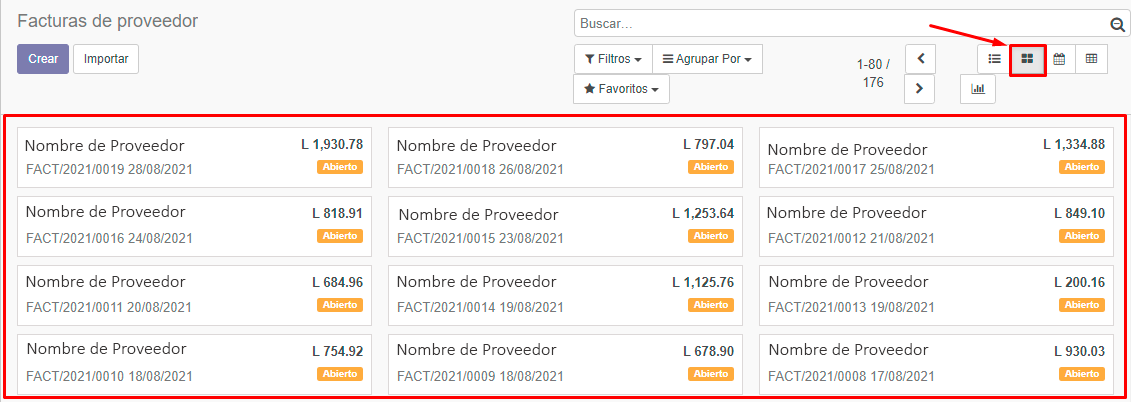Screen dimensions: 1131x402
Task: Focus the Buscar search field
Action: [840, 24]
